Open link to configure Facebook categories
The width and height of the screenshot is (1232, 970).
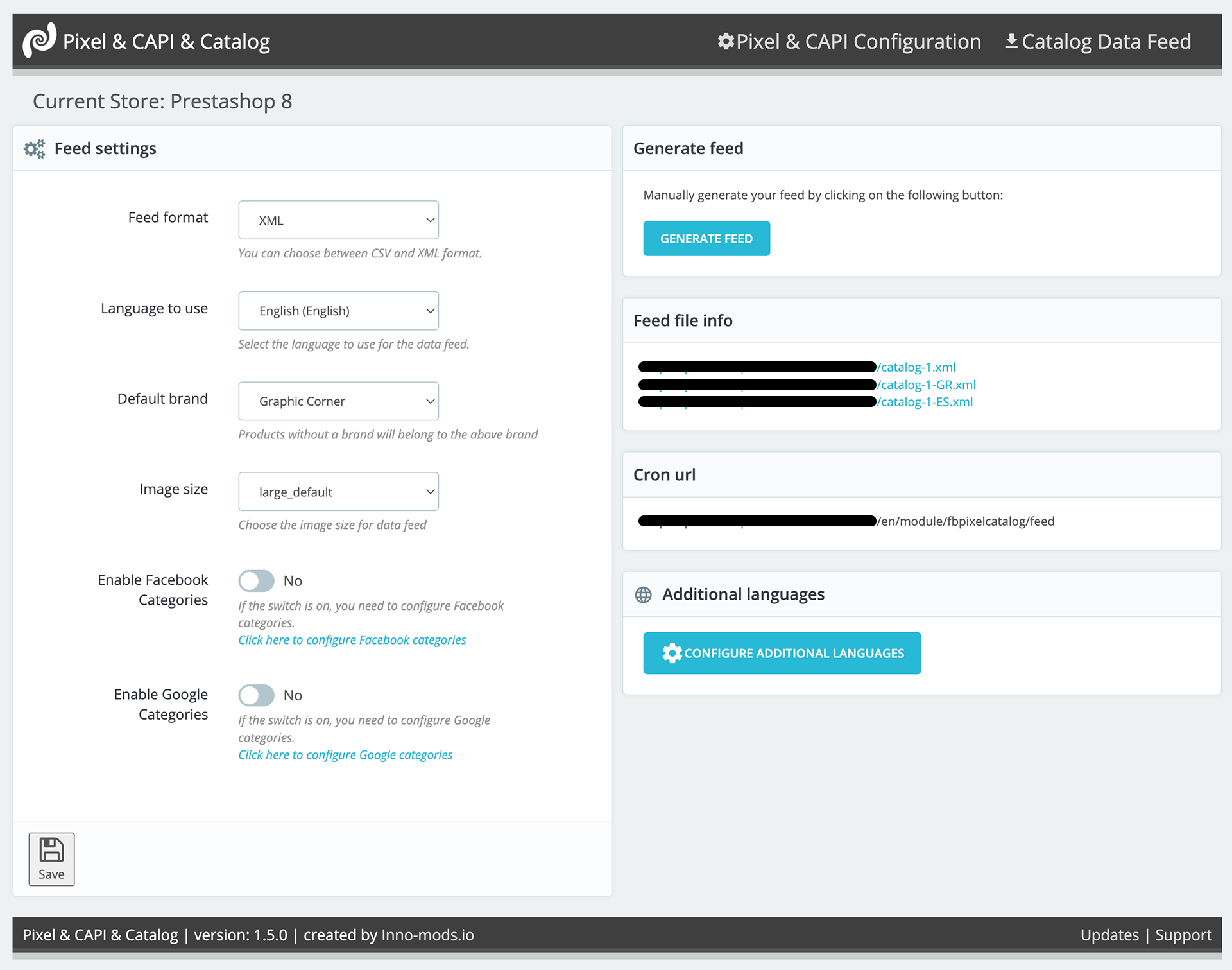pos(352,640)
